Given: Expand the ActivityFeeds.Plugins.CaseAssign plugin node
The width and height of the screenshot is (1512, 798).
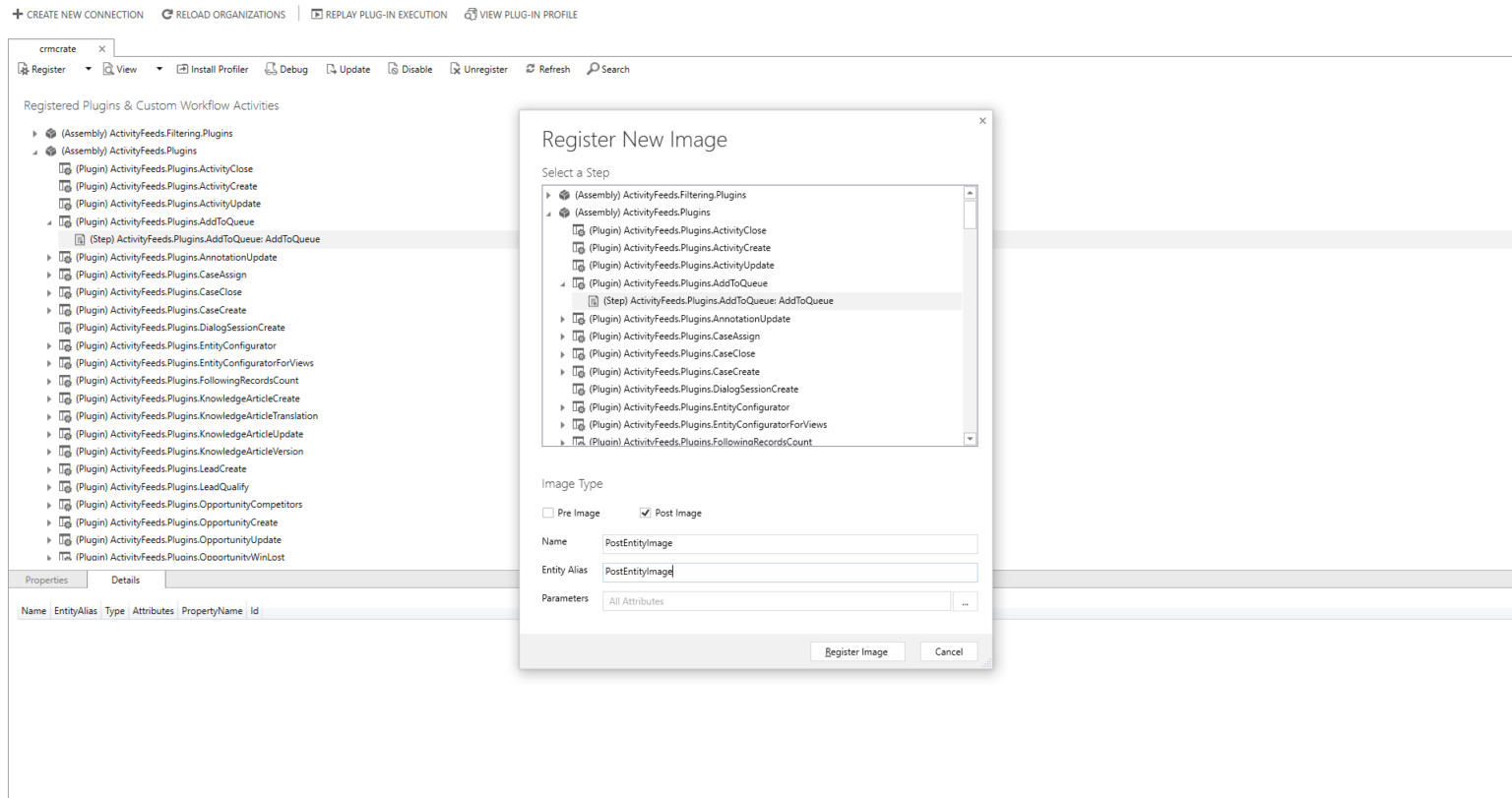Looking at the screenshot, I should (x=49, y=274).
